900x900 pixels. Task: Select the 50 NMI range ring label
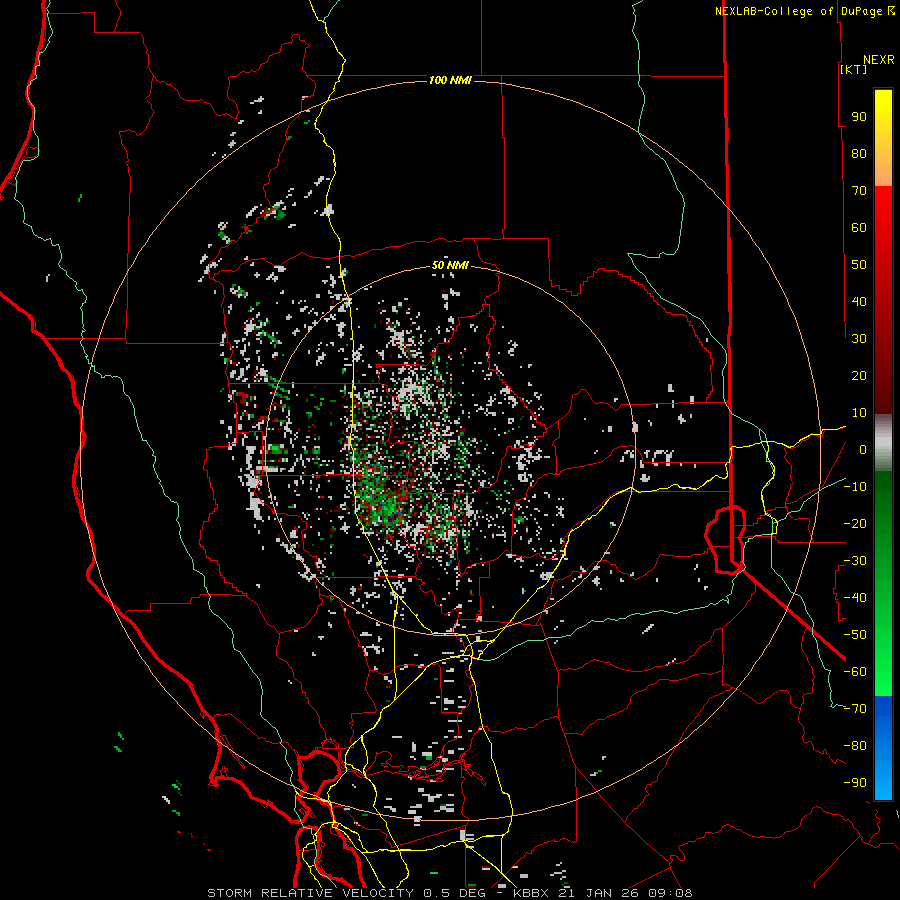coord(450,265)
